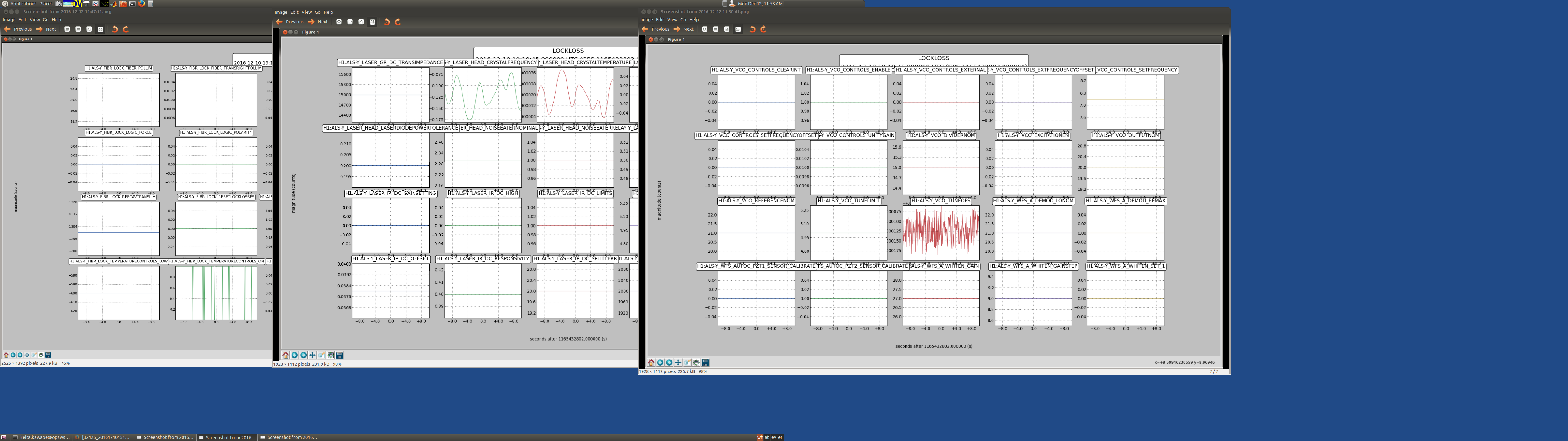Open View menu in 11:50:41 screenshot window
The width and height of the screenshot is (1568, 441).
(673, 20)
